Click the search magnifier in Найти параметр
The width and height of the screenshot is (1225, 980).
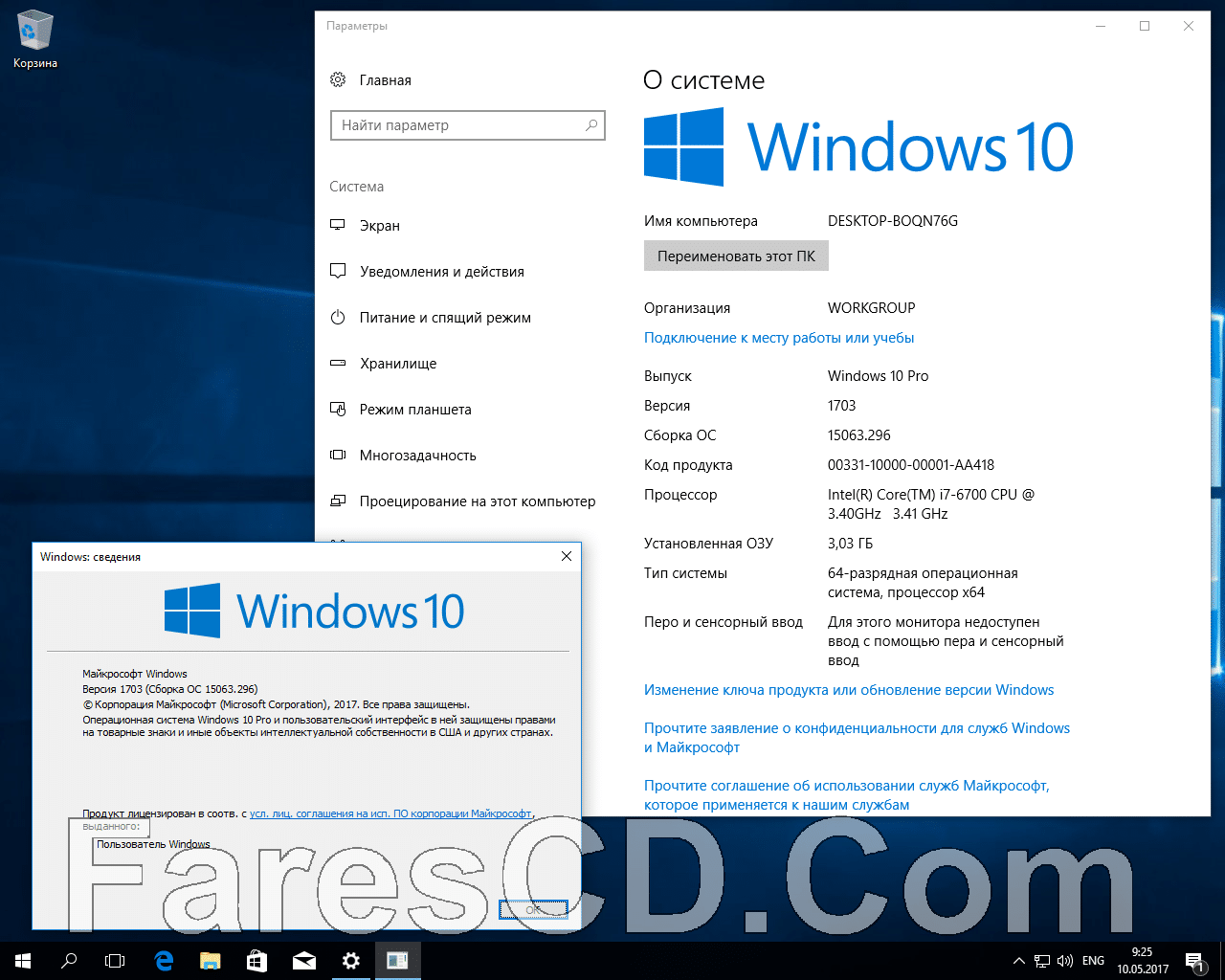pos(591,125)
